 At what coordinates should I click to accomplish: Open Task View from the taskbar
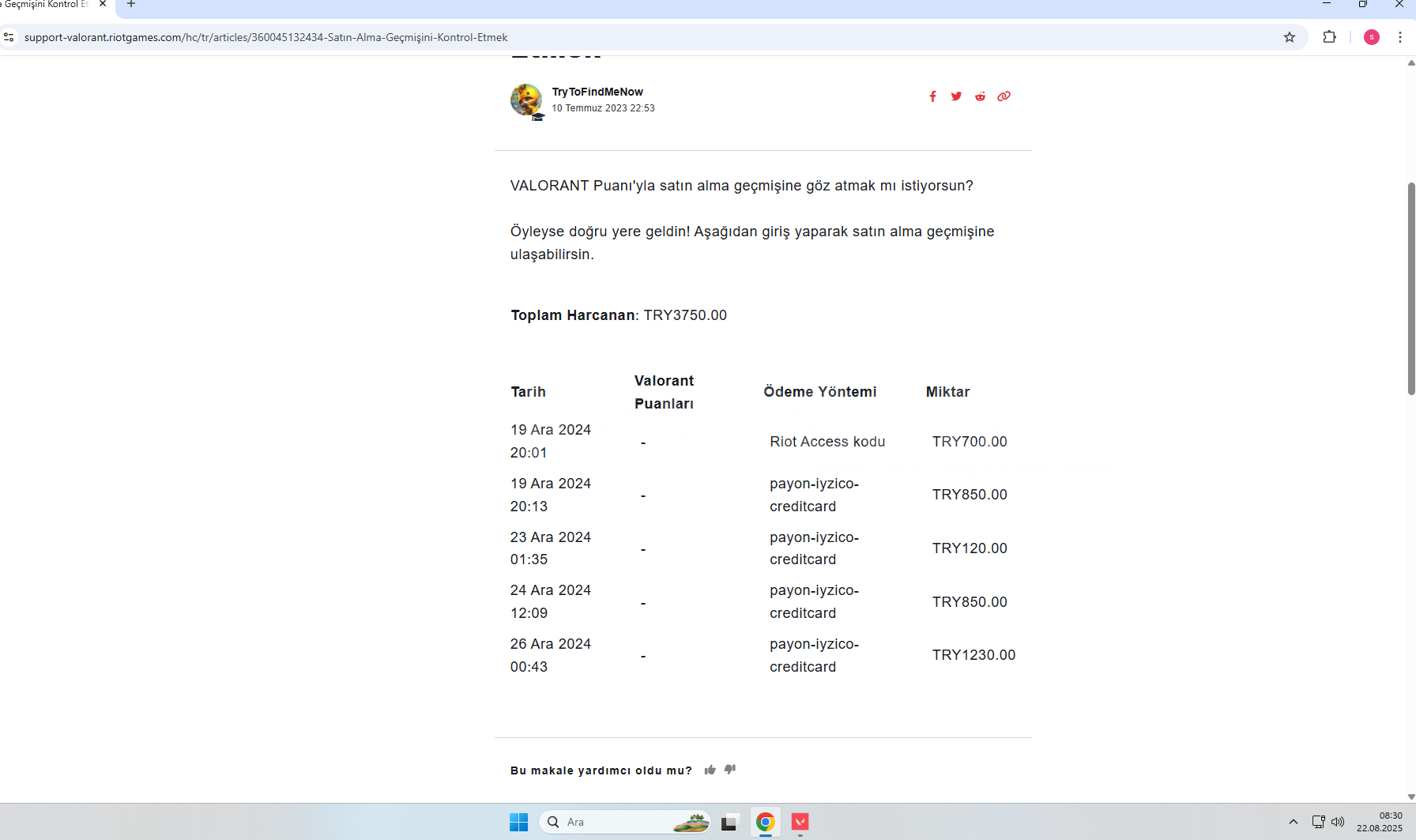tap(729, 822)
